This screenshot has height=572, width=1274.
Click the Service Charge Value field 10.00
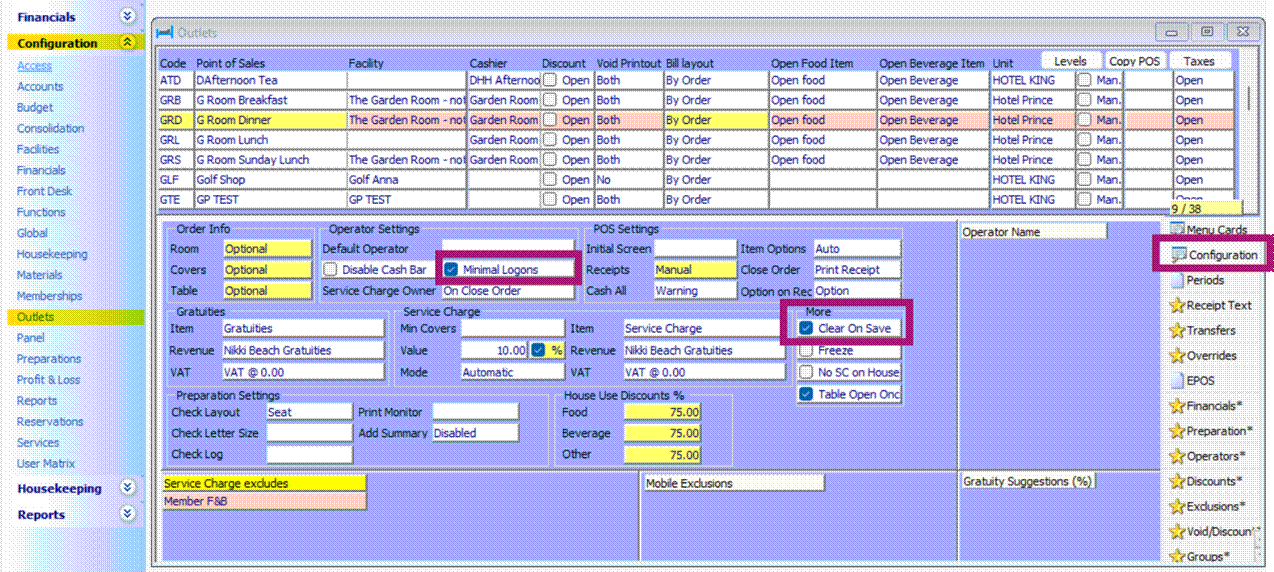coord(494,350)
